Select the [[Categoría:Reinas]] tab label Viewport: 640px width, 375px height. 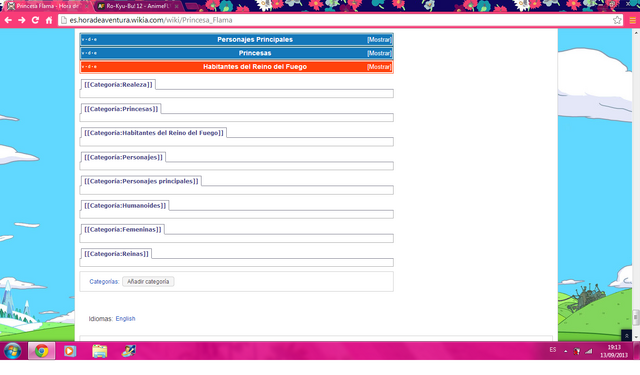pyautogui.click(x=116, y=254)
